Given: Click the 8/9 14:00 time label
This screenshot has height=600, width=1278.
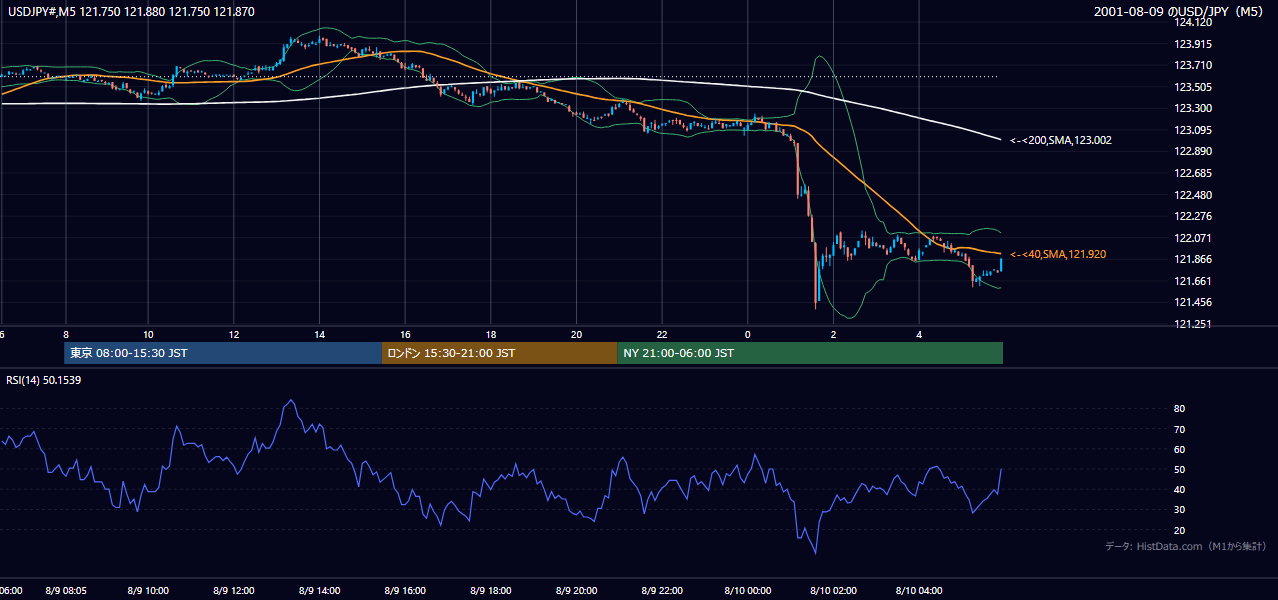Looking at the screenshot, I should pos(320,590).
